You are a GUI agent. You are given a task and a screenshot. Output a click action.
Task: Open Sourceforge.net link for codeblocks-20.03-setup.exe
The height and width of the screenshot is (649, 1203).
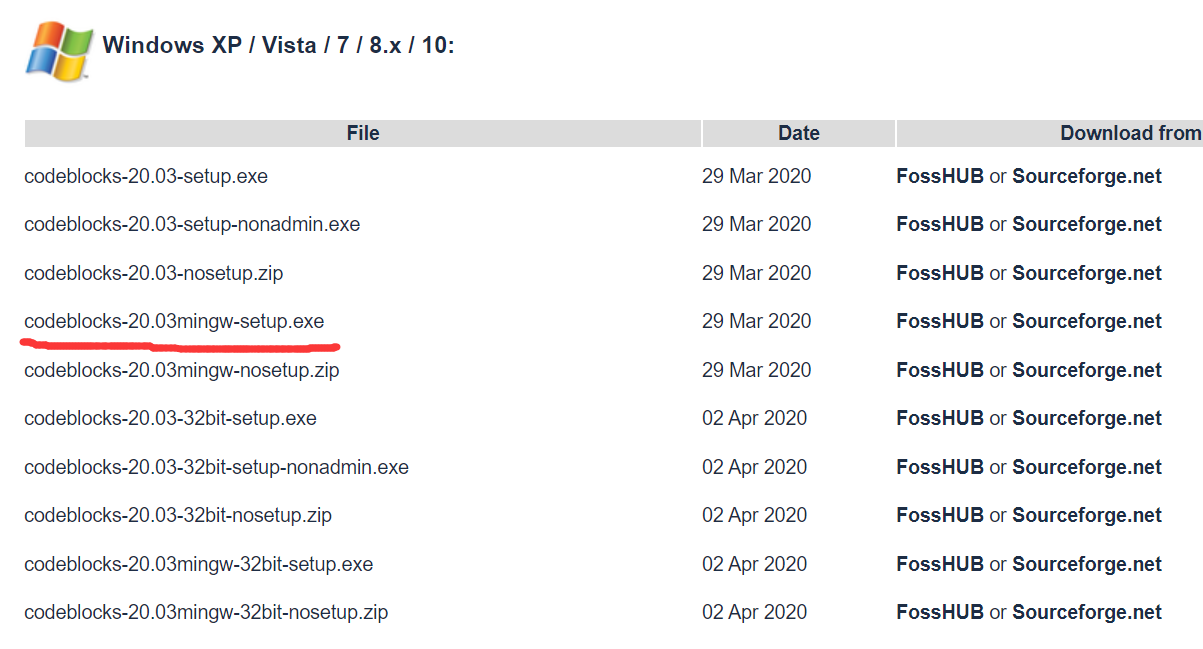click(x=1087, y=176)
